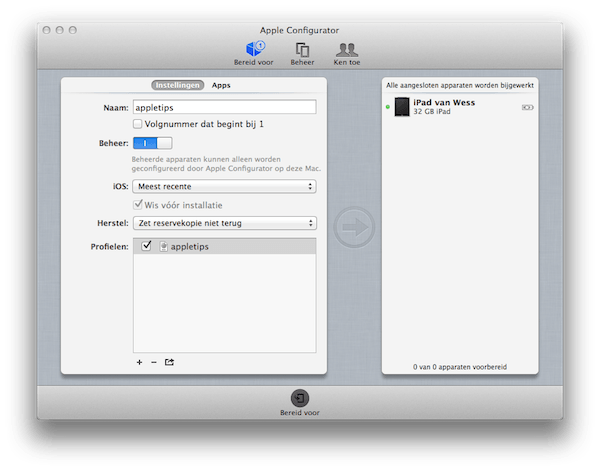This screenshot has height=471, width=600.
Task: Uncheck Wis vóór installatie checkbox
Action: 138,205
